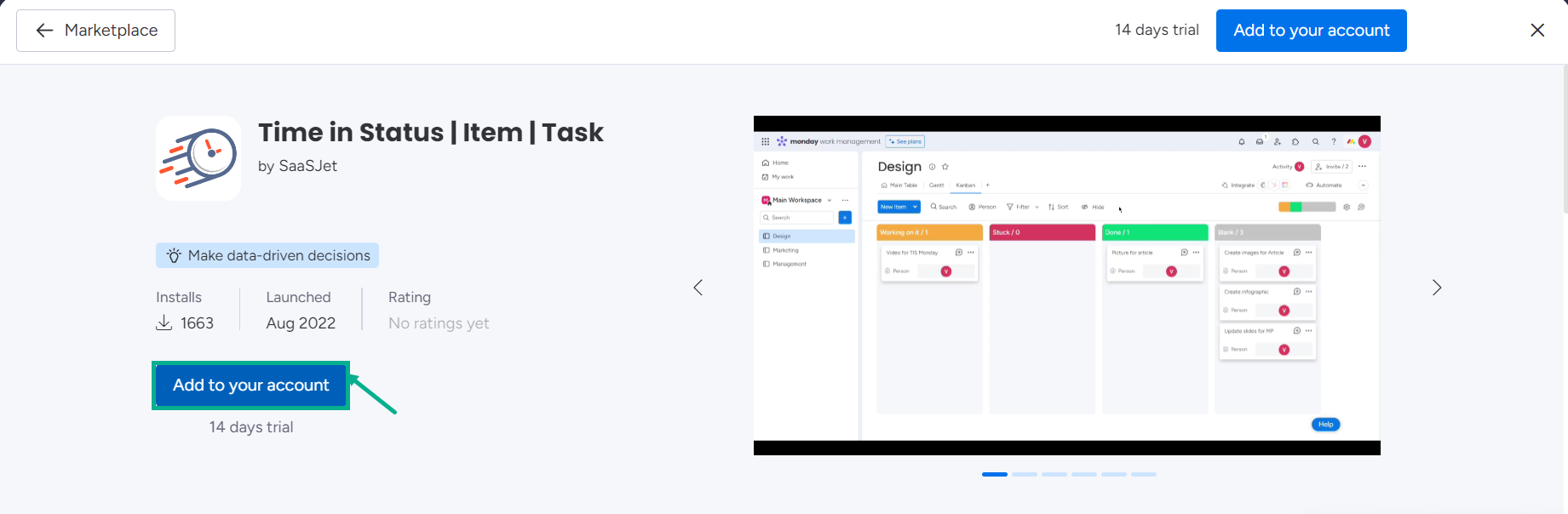Image resolution: width=1568 pixels, height=514 pixels.
Task: Click the Time in Status app logo
Action: (x=198, y=158)
